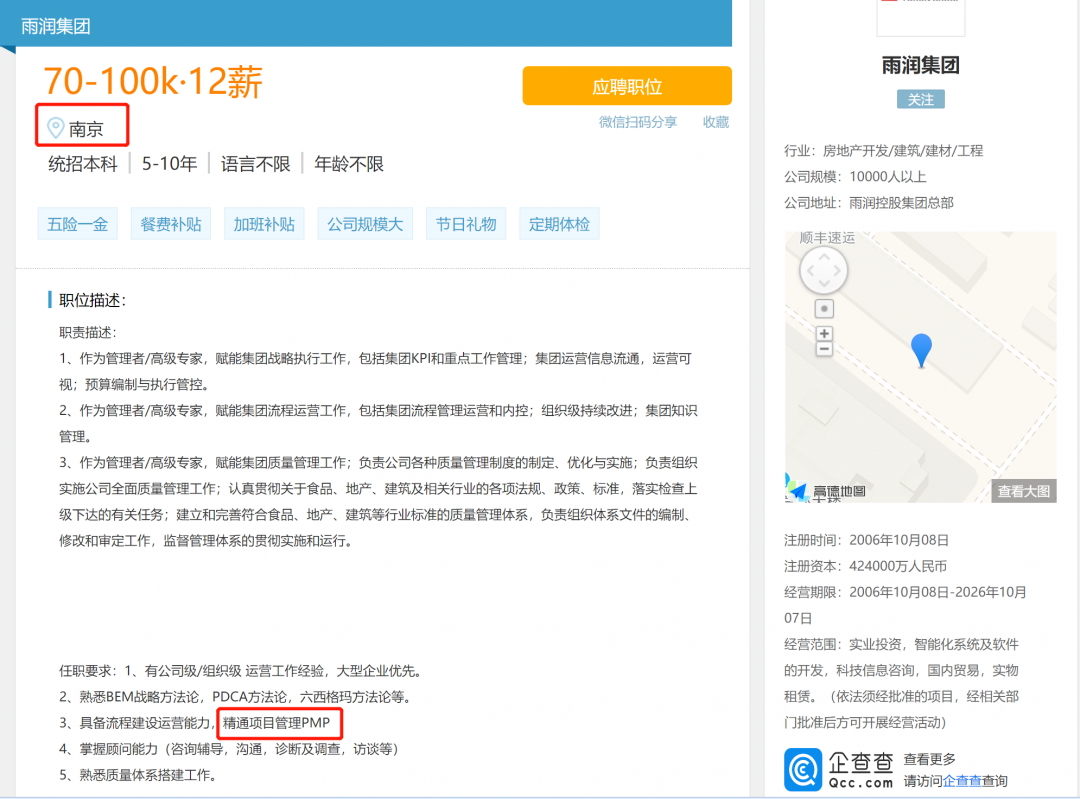This screenshot has width=1080, height=799.
Task: Click the salary text 70-100k·12薪
Action: pyautogui.click(x=153, y=81)
